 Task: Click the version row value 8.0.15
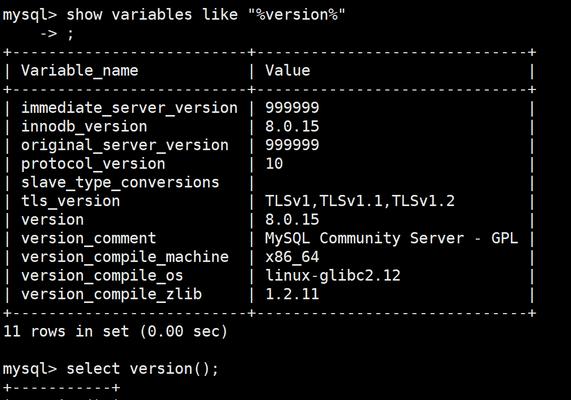tap(292, 220)
